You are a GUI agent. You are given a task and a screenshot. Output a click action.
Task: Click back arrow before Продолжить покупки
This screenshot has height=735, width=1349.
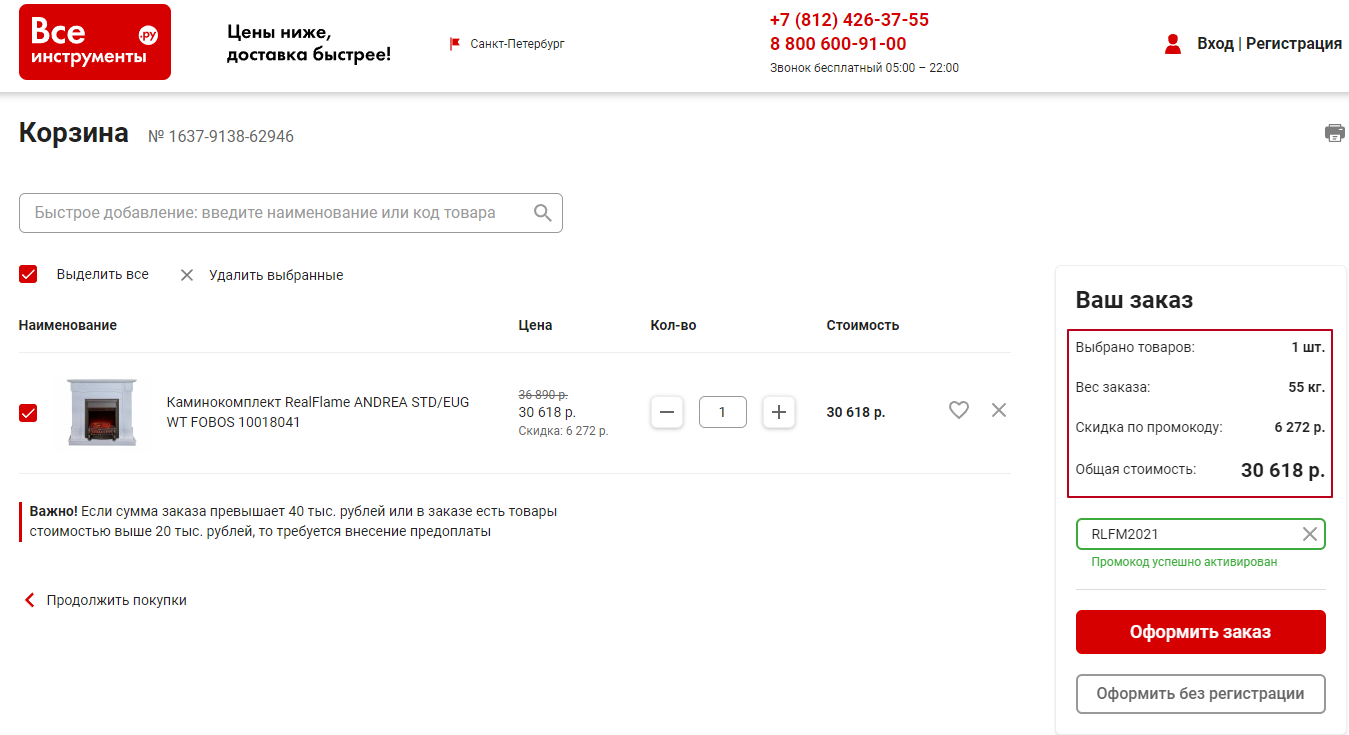[29, 600]
